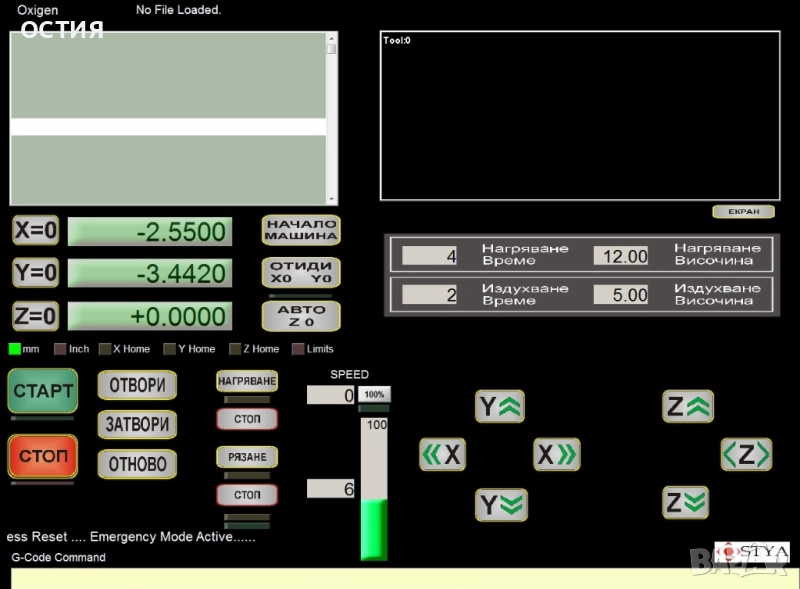Jog X axis left with the «X button
Image resolution: width=800 pixels, height=589 pixels.
pyautogui.click(x=442, y=454)
